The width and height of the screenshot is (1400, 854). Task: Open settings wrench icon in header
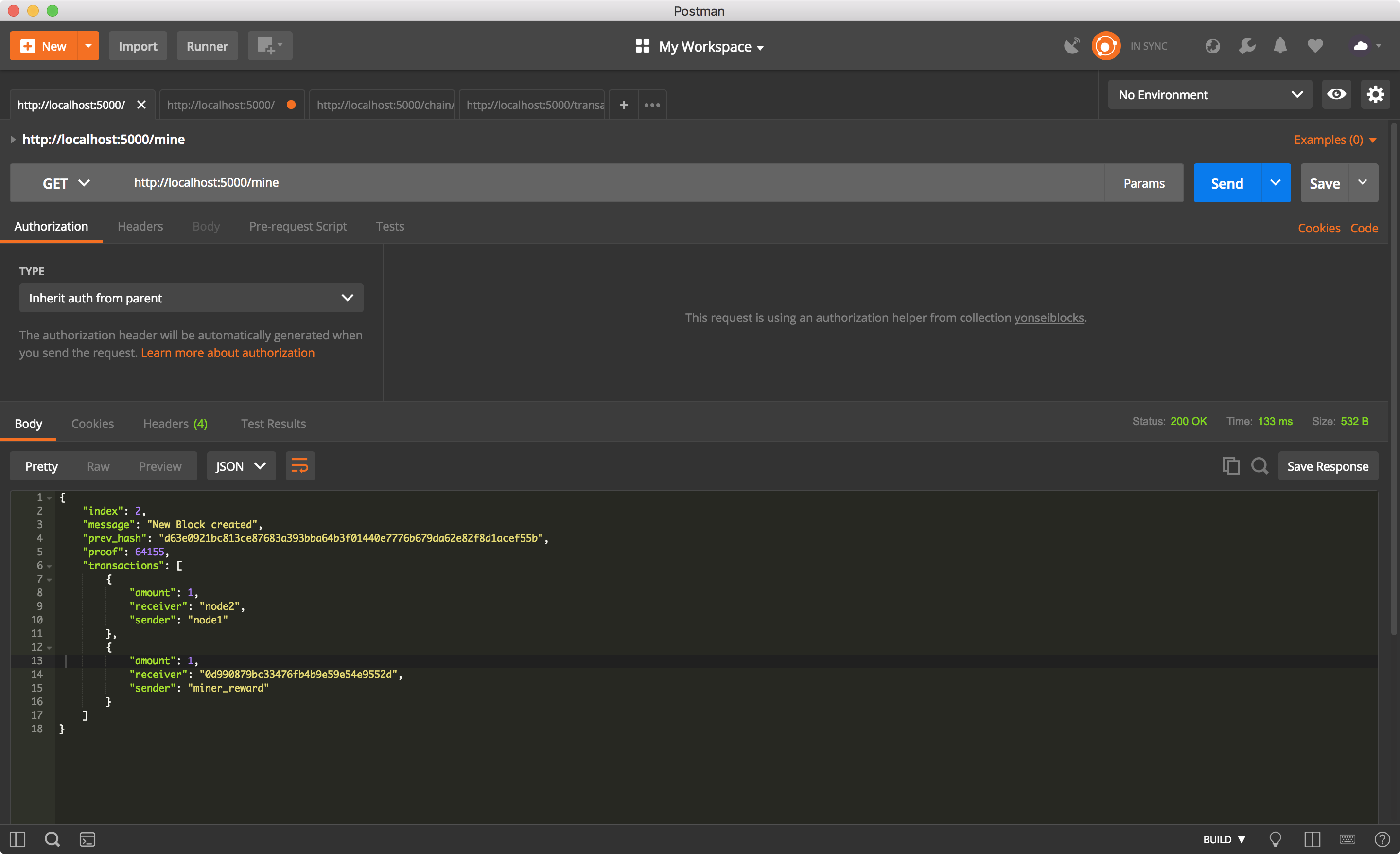[x=1246, y=46]
